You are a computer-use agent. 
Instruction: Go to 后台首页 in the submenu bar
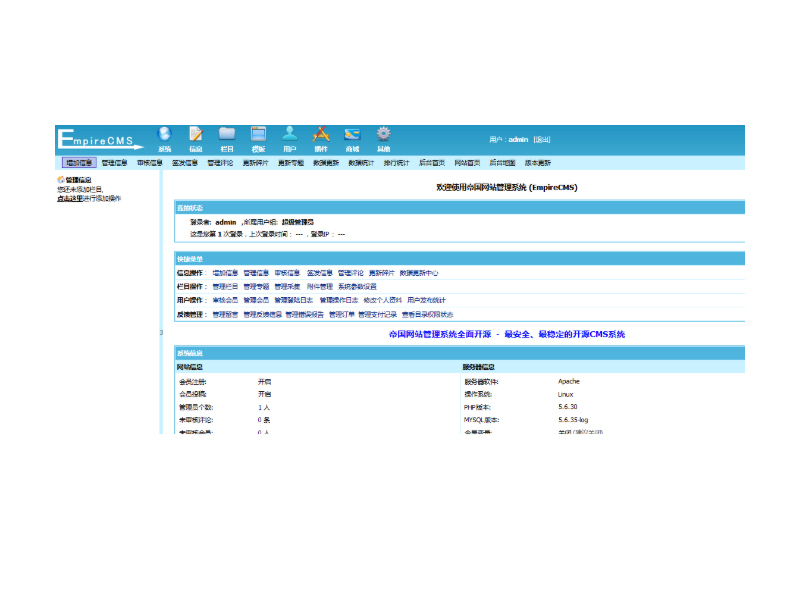(x=431, y=162)
